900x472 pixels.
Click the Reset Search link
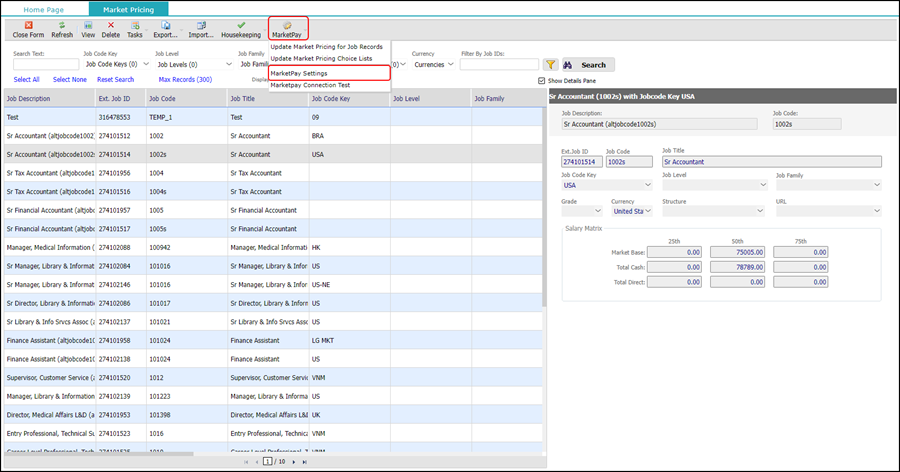115,79
